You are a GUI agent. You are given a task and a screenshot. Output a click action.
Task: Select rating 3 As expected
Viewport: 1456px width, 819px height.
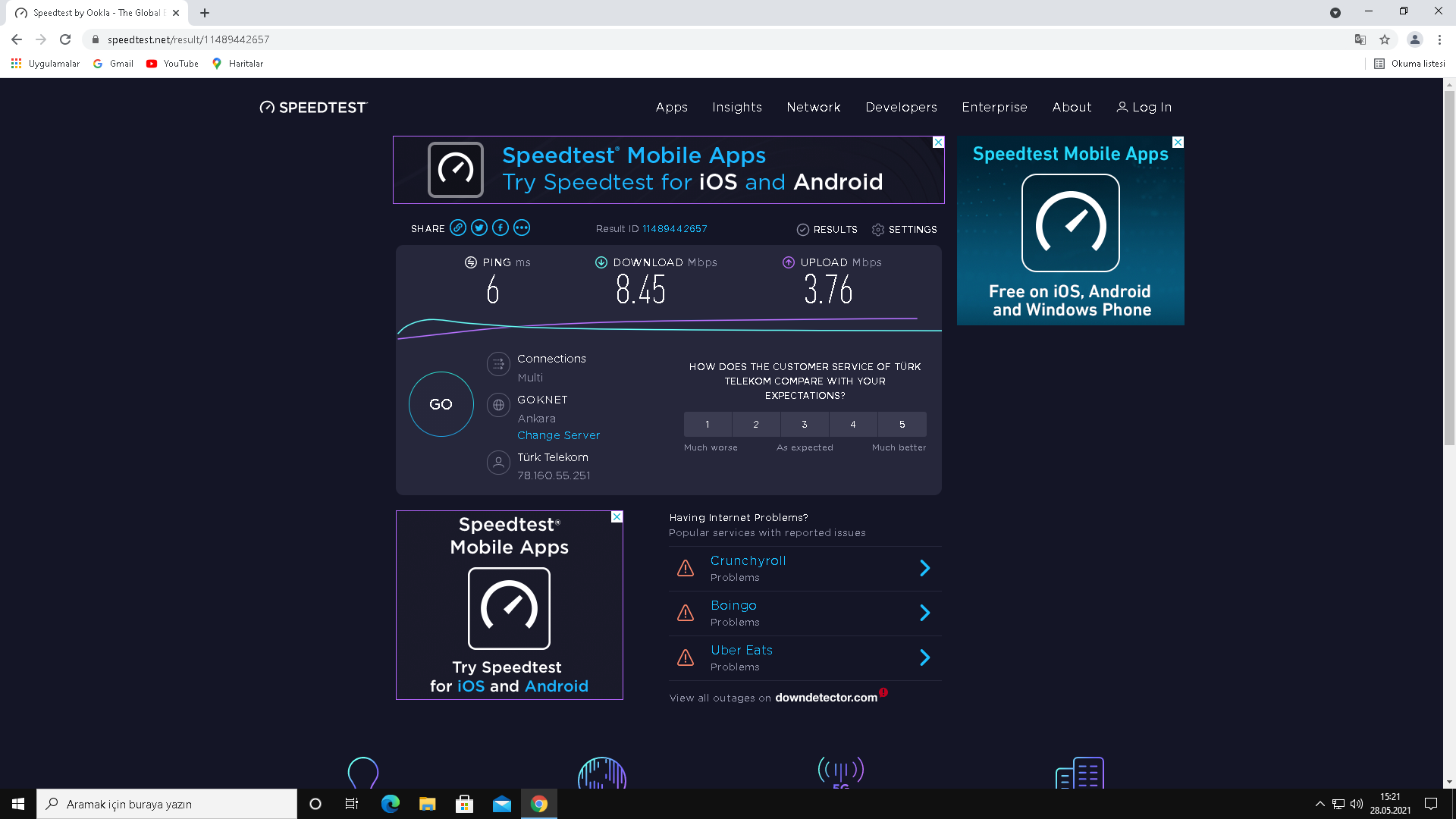[804, 424]
